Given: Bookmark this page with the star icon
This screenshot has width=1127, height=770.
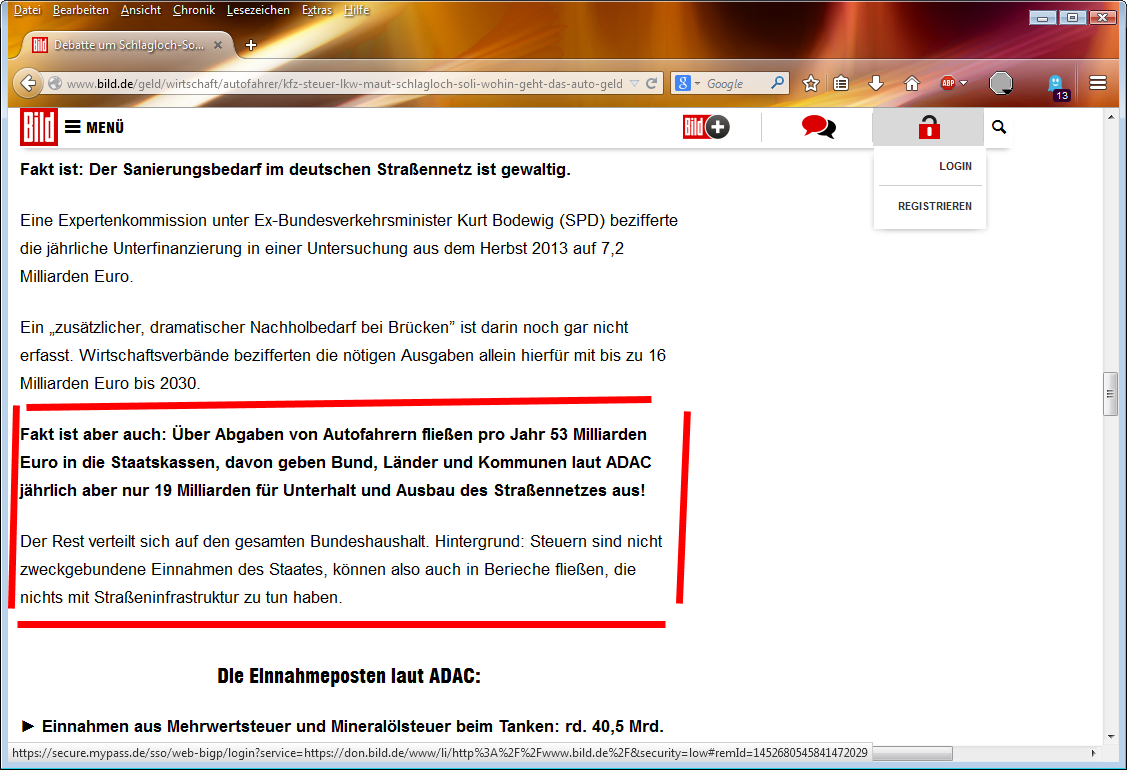Looking at the screenshot, I should pos(811,84).
